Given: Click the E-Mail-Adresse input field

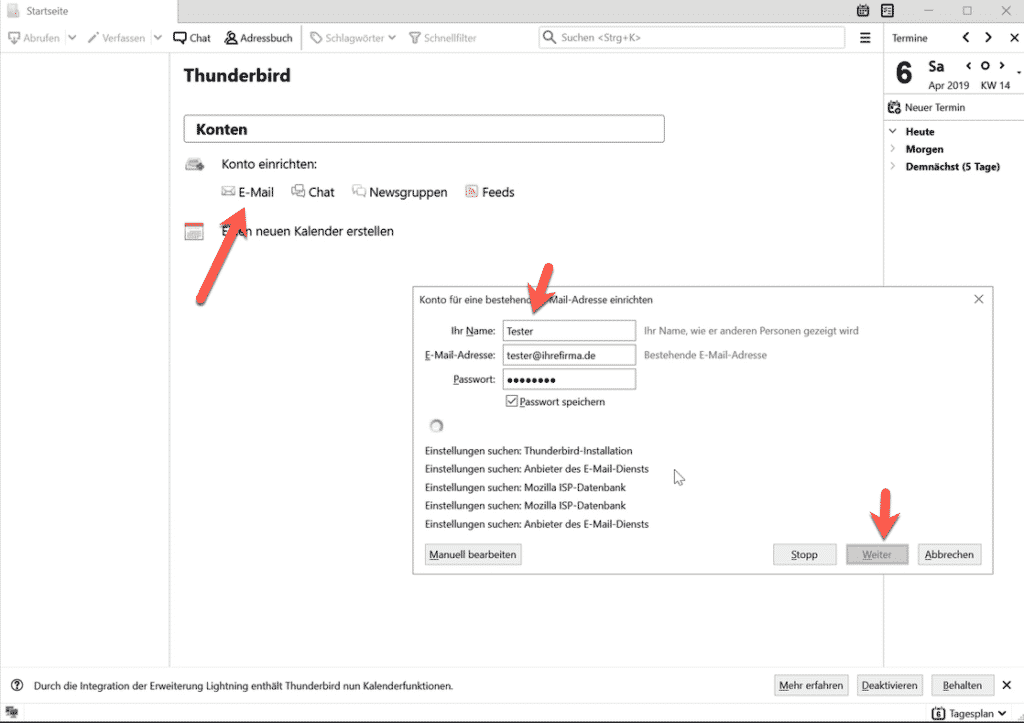Looking at the screenshot, I should pos(569,355).
